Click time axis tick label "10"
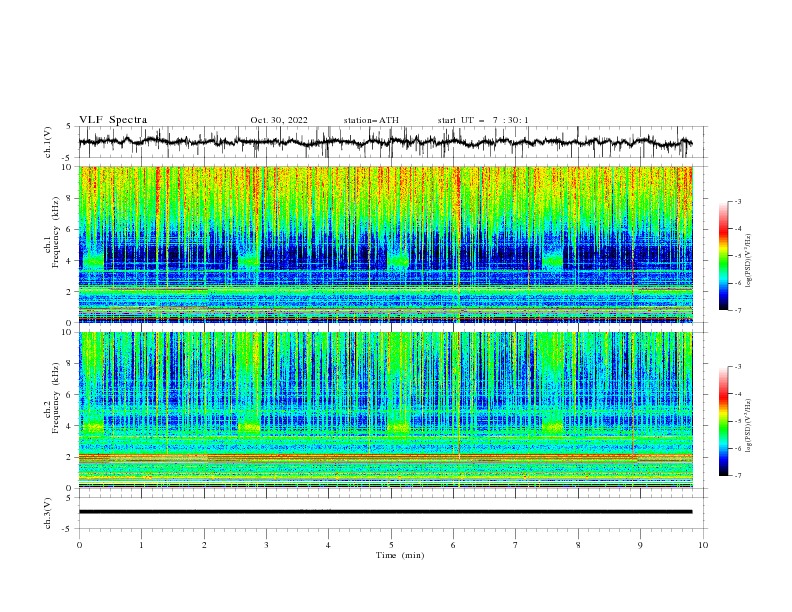Screen dimensions: 792x612 (703, 545)
